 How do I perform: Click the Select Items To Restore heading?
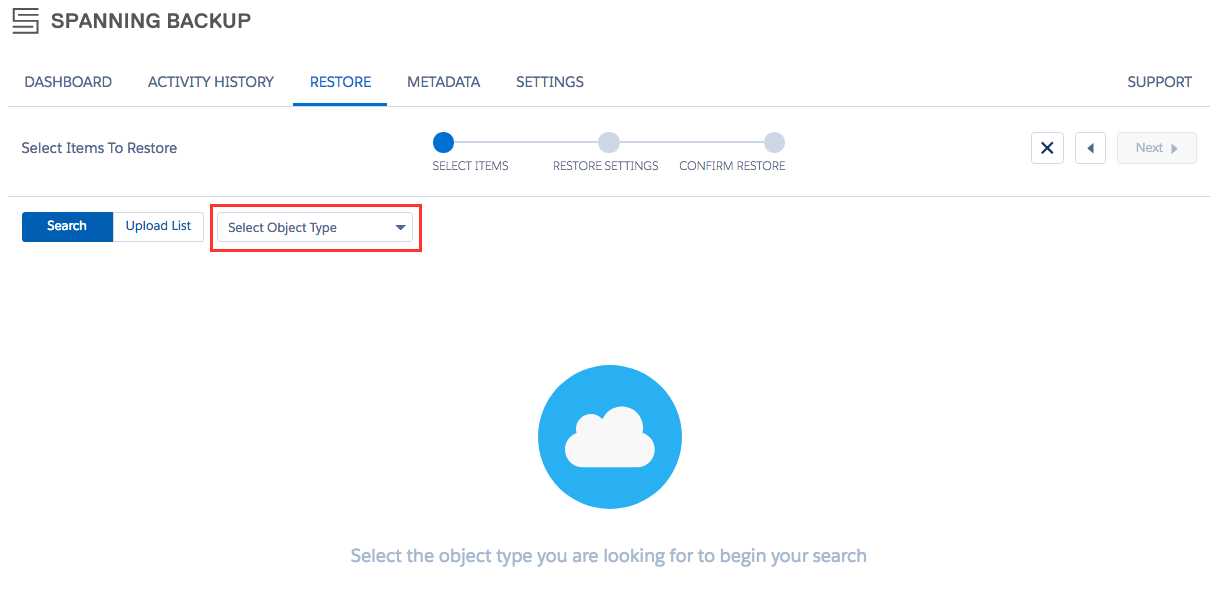click(99, 147)
